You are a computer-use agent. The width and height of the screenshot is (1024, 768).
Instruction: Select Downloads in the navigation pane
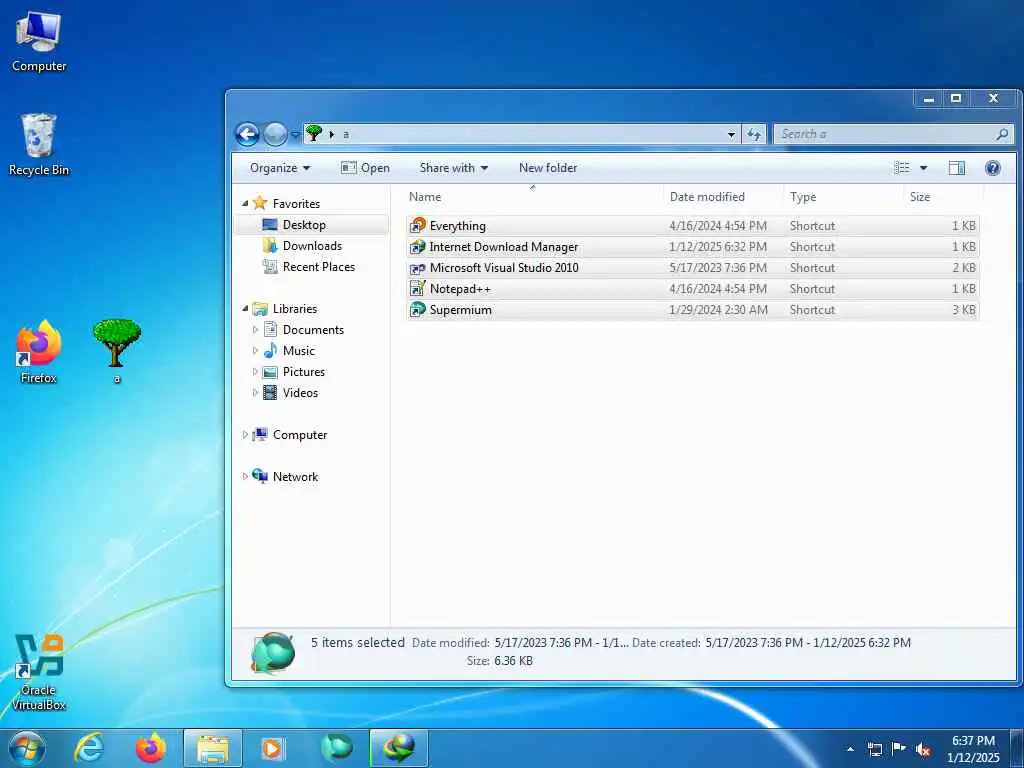point(312,246)
